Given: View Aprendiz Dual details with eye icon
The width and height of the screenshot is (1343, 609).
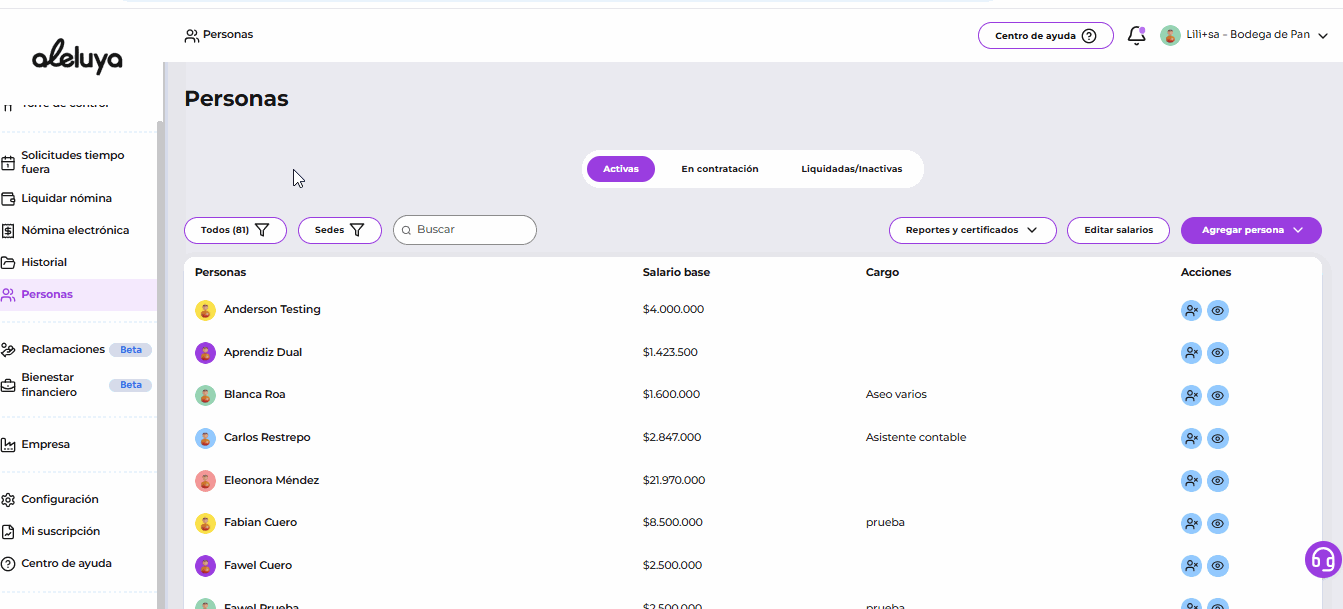Looking at the screenshot, I should click(1217, 353).
